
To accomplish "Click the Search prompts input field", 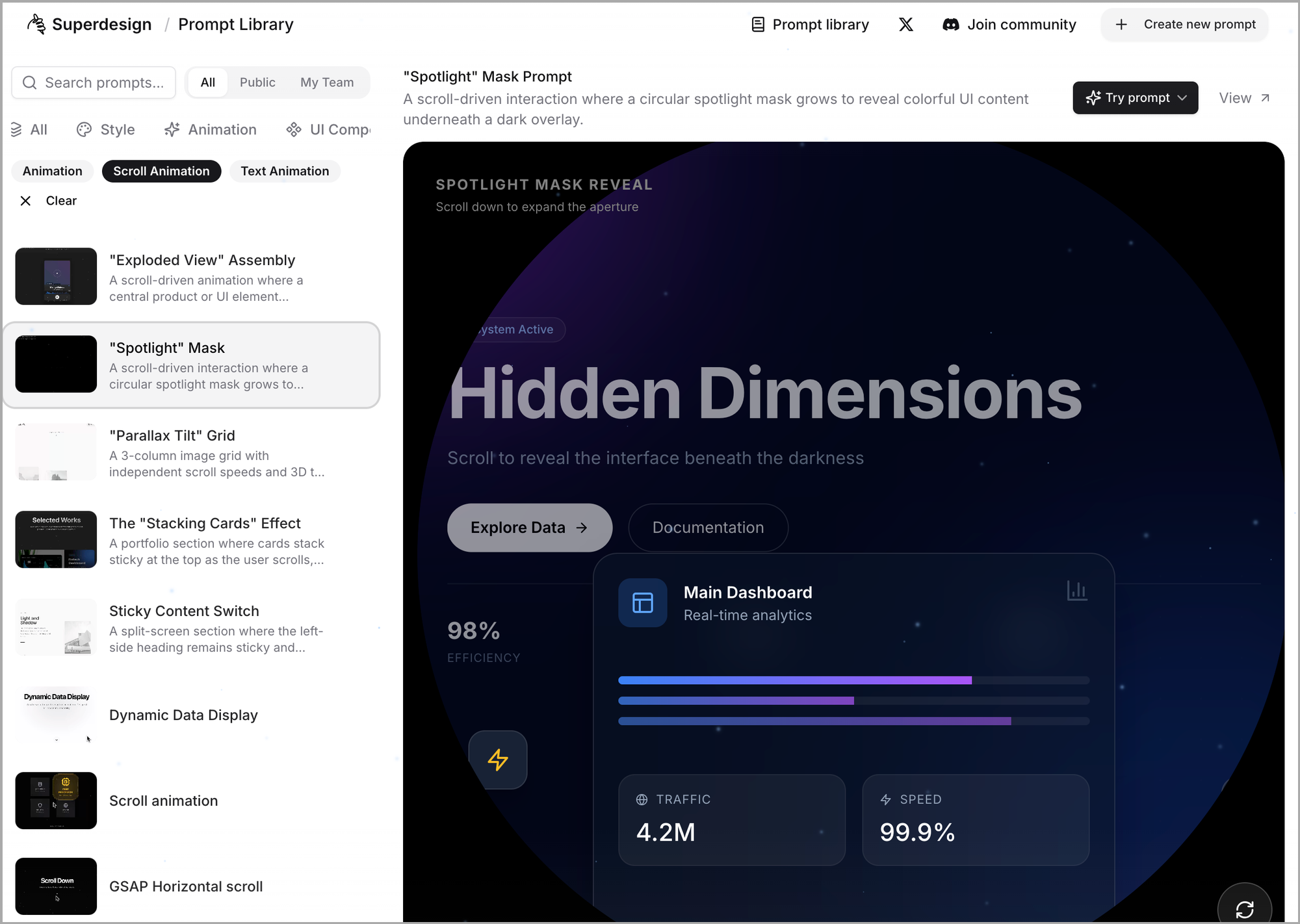I will point(104,83).
